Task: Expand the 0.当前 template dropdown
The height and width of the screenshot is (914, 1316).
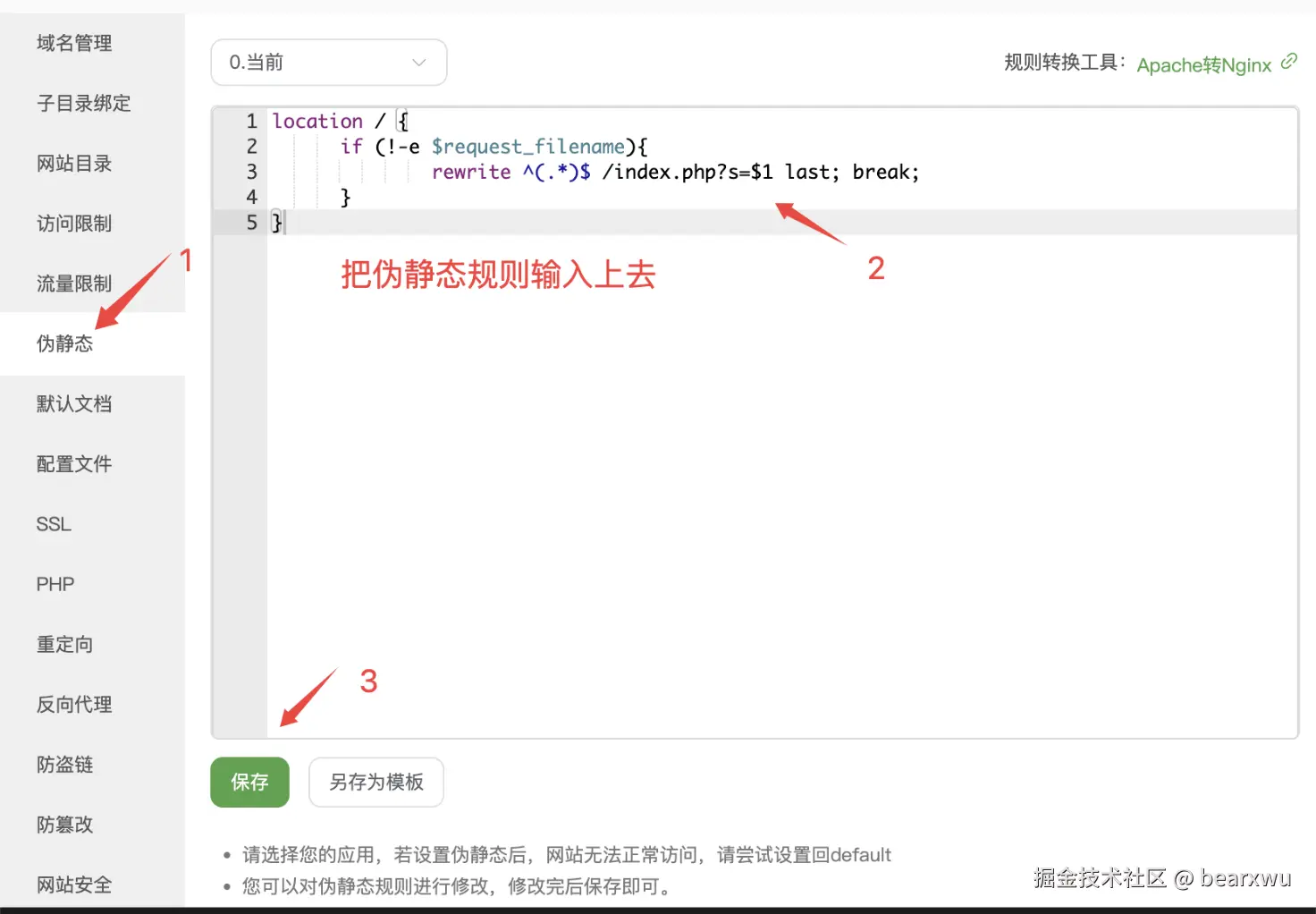Action: point(329,63)
